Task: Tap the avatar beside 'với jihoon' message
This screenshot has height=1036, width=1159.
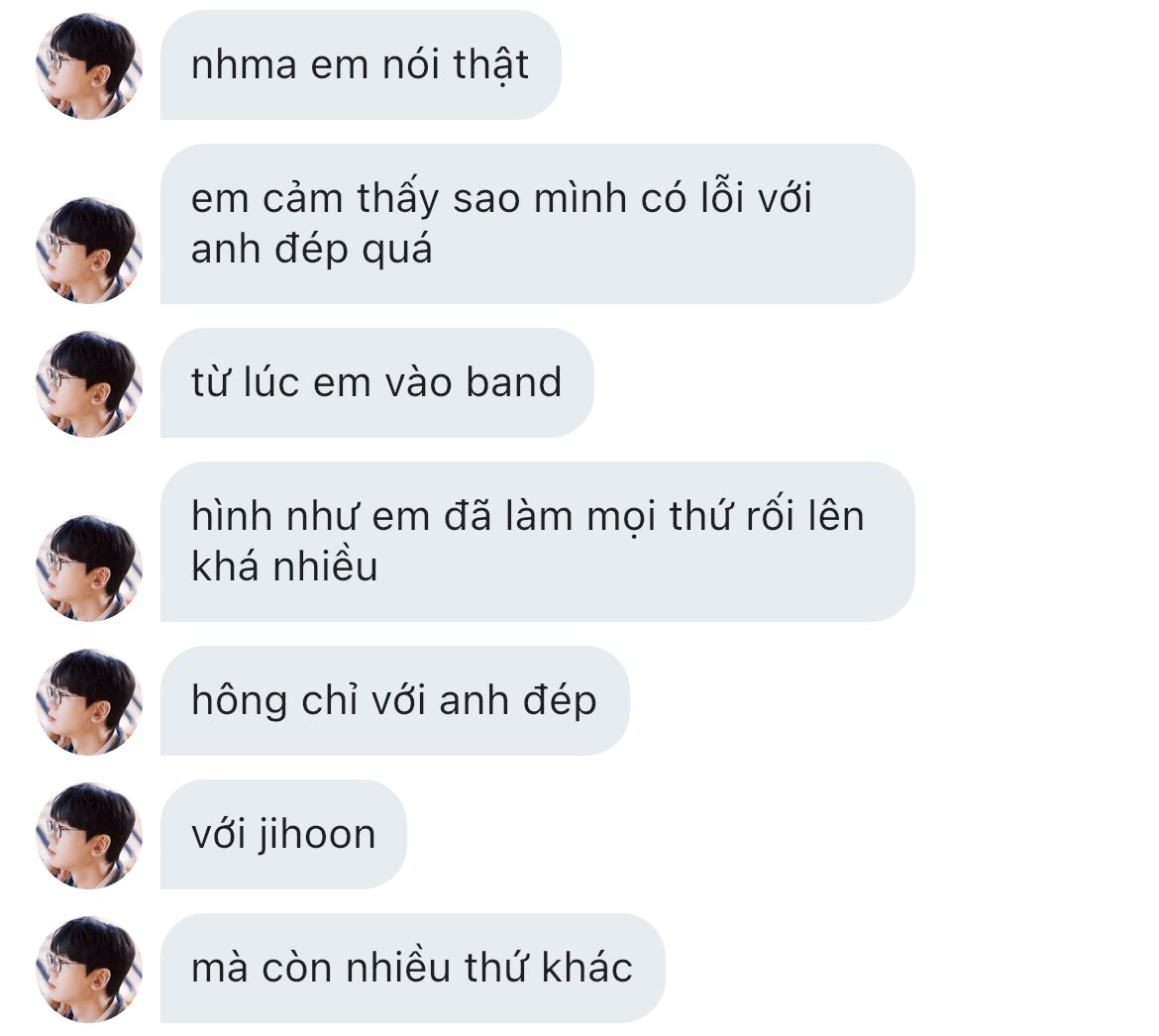Action: click(x=89, y=836)
